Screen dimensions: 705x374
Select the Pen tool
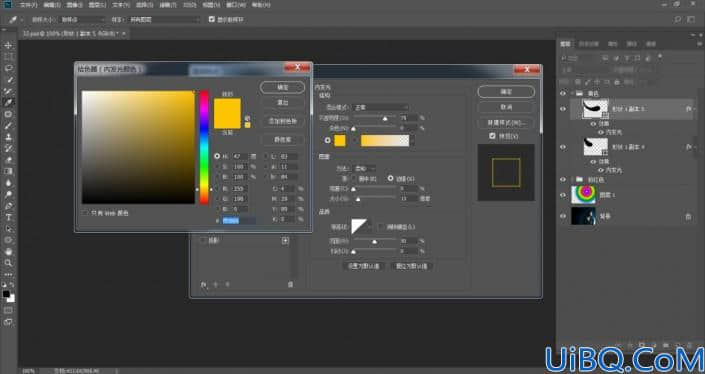[8, 206]
